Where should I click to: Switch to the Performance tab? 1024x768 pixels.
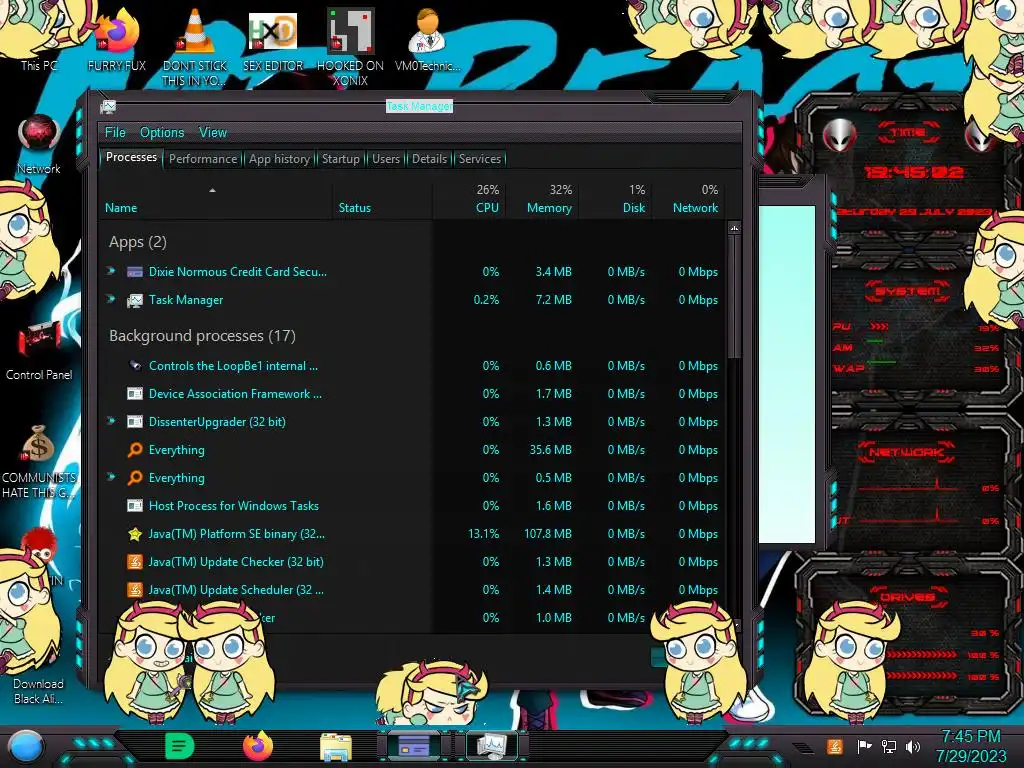(x=203, y=159)
